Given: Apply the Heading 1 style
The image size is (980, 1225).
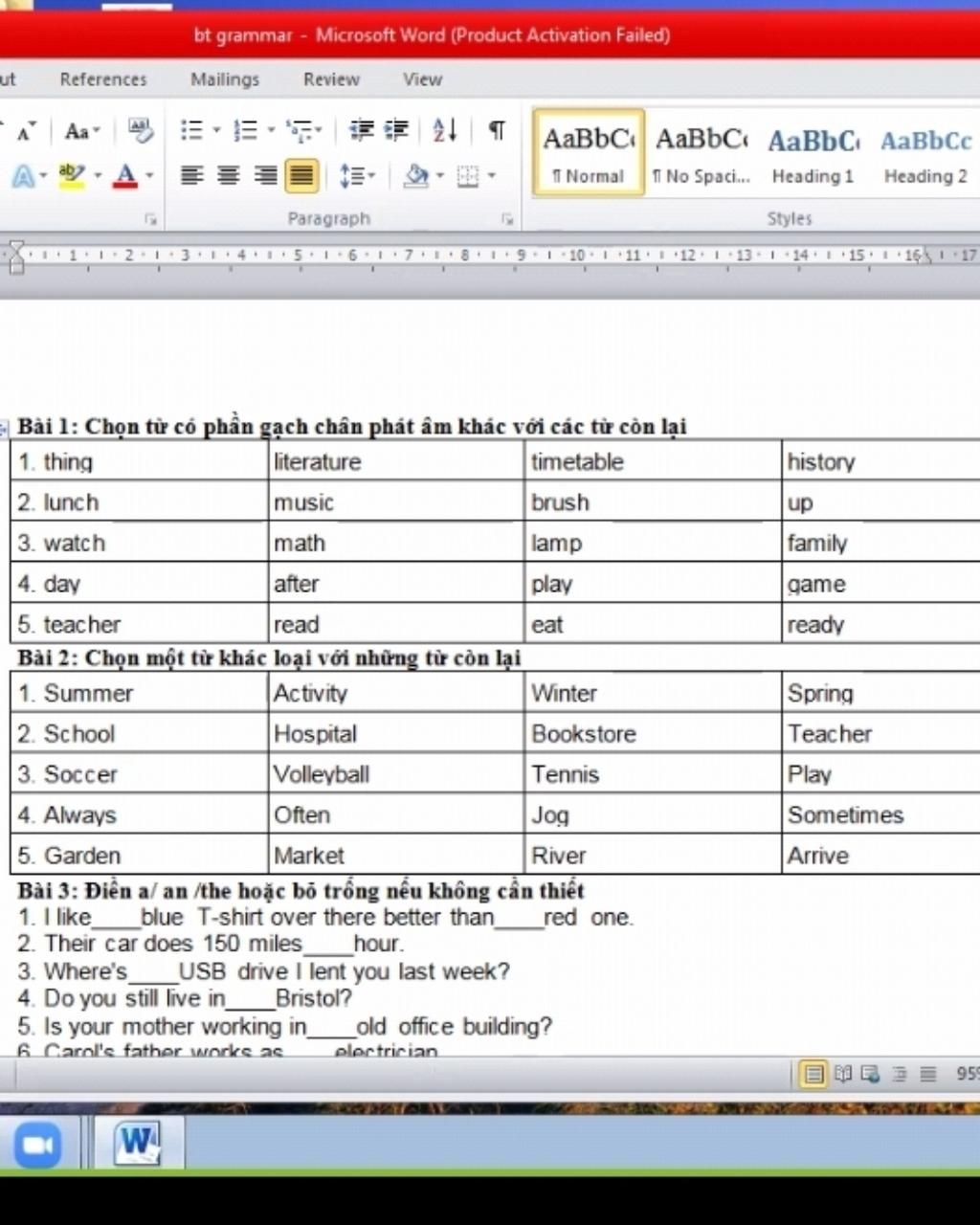Looking at the screenshot, I should pos(813,153).
